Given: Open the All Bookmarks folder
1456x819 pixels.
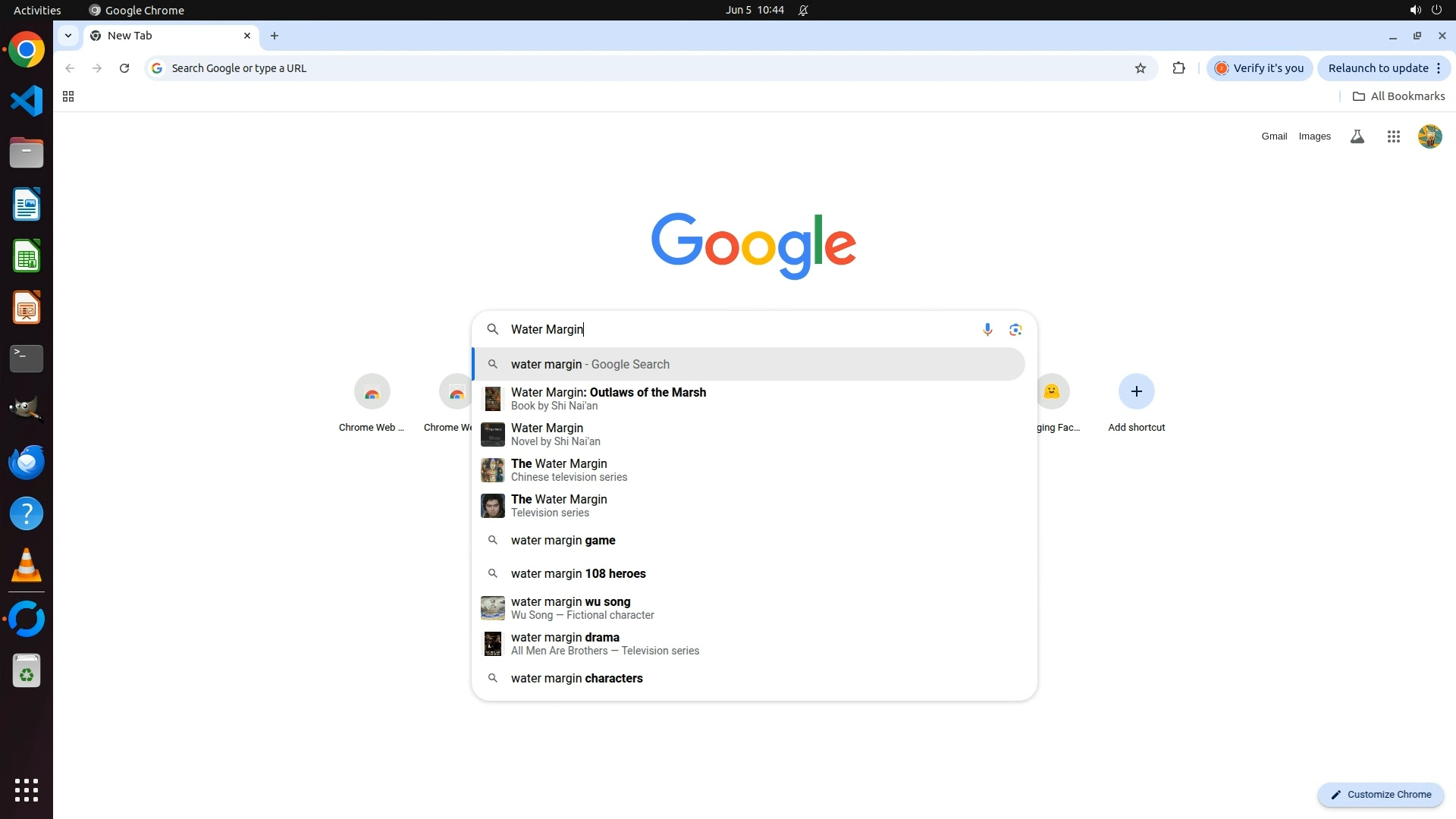Looking at the screenshot, I should click(1398, 96).
